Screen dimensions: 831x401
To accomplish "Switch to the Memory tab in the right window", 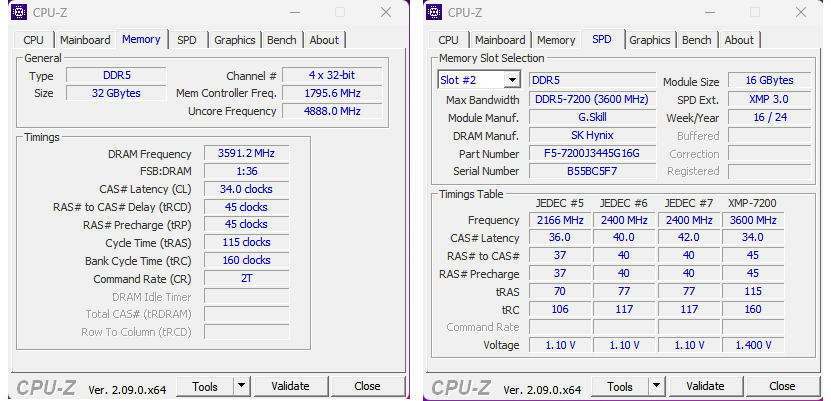I will tap(556, 40).
